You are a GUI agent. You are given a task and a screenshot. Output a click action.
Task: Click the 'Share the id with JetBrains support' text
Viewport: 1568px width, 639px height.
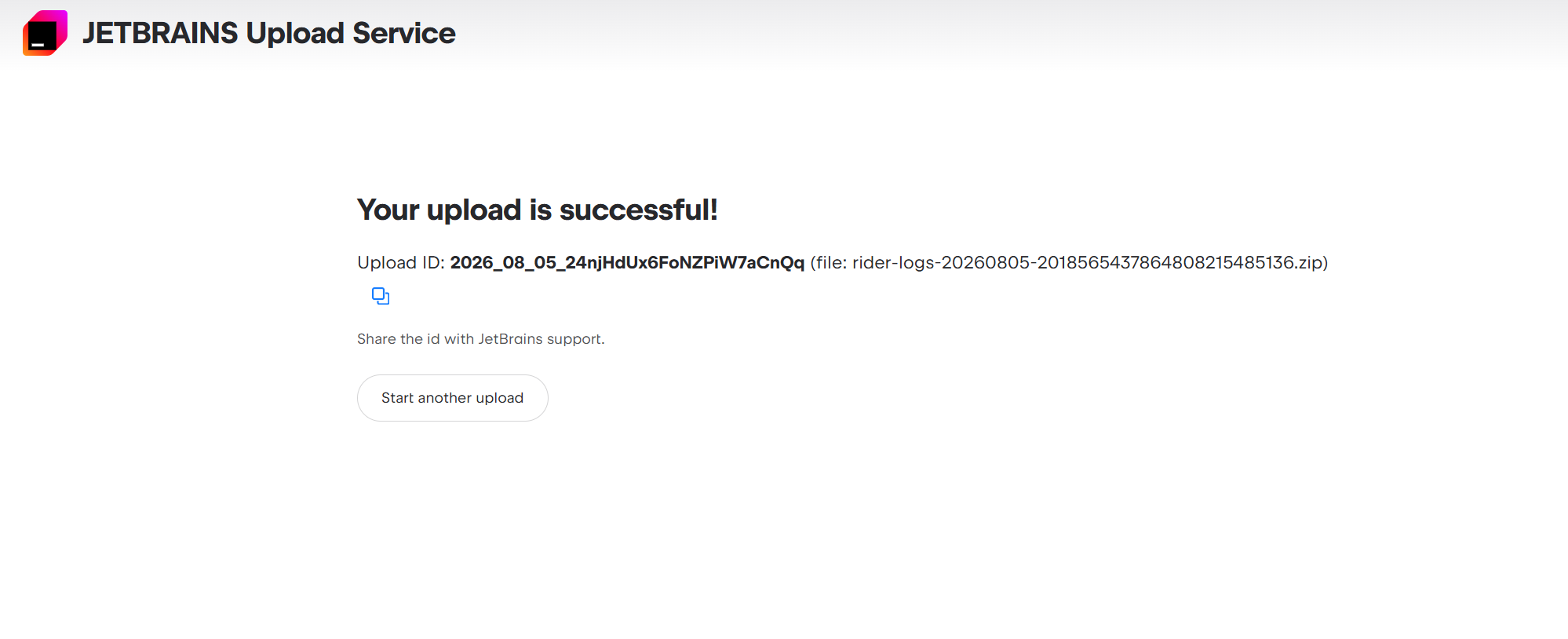click(481, 339)
